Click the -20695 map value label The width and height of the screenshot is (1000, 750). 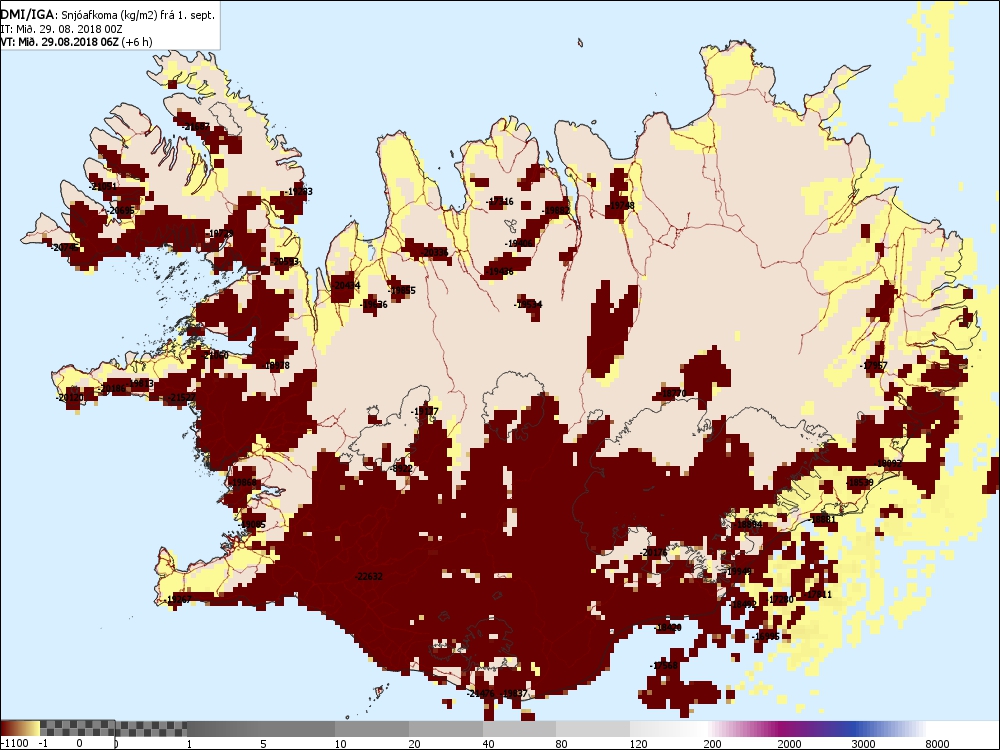(120, 211)
